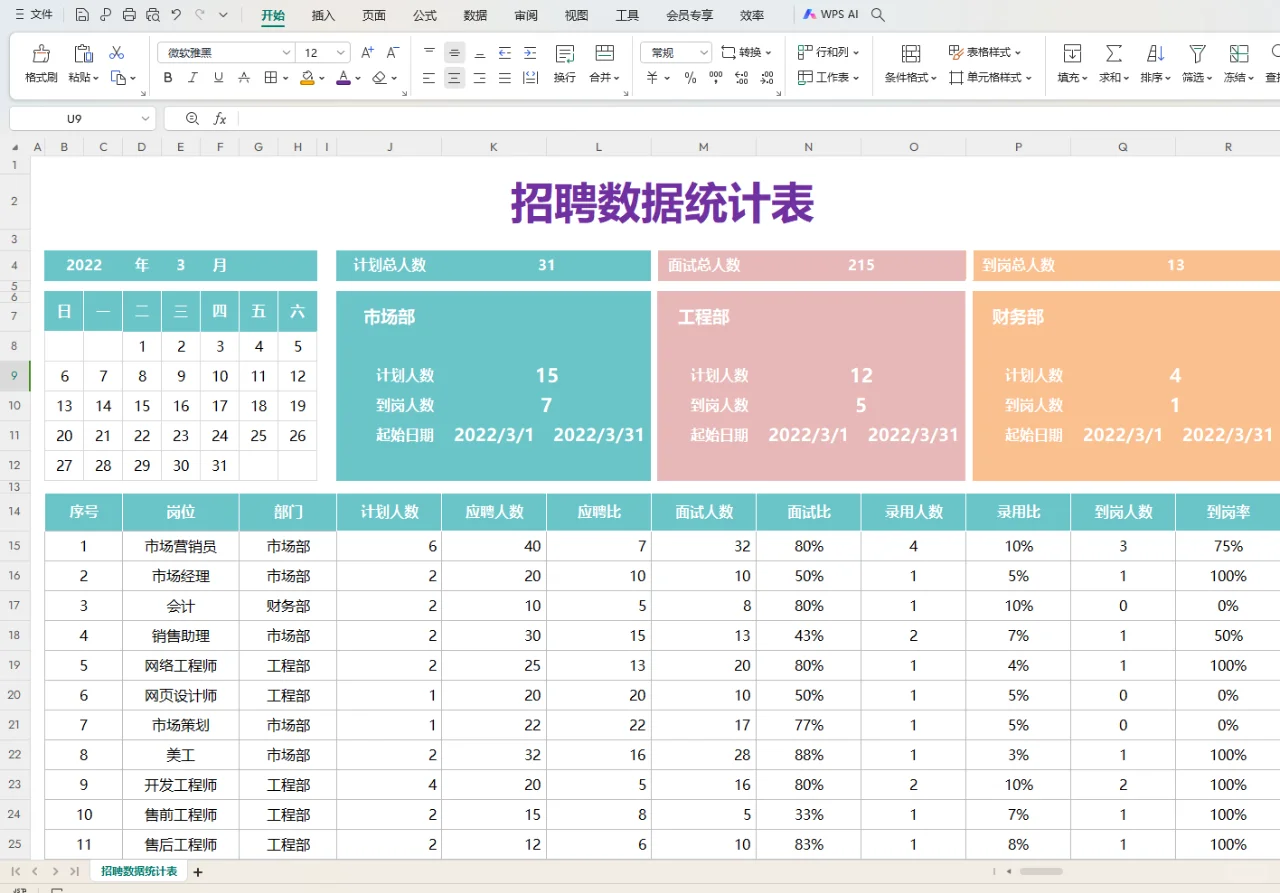Toggle align right
Viewport: 1280px width, 893px height.
[480, 78]
